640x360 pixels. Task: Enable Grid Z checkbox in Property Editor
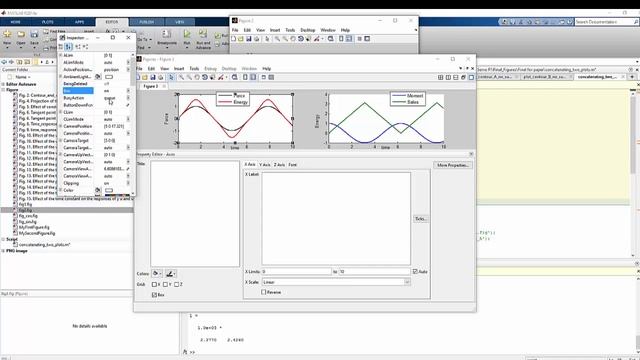[x=176, y=284]
